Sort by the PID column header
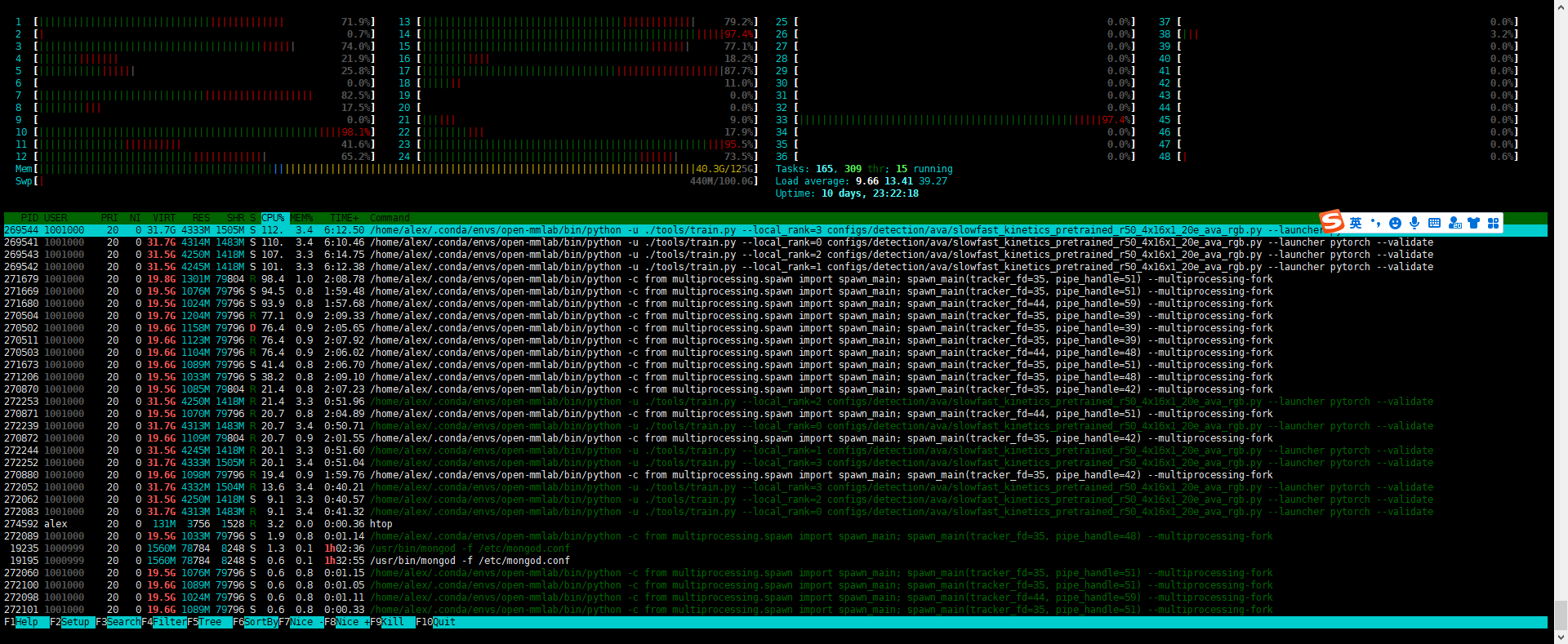The height and width of the screenshot is (644, 1568). click(29, 218)
